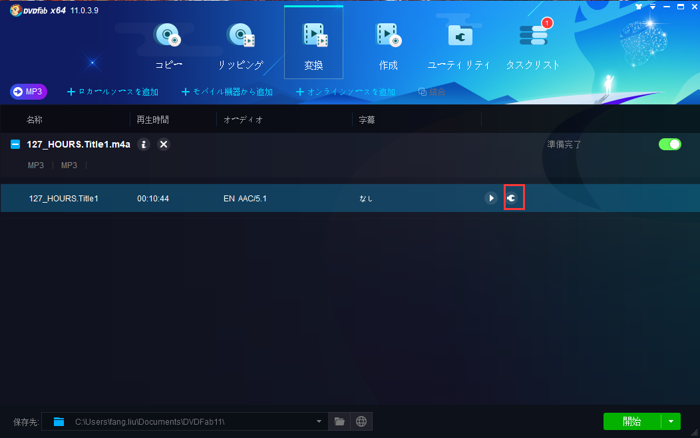700x438 pixels.
Task: Add an online source
Action: pos(346,92)
